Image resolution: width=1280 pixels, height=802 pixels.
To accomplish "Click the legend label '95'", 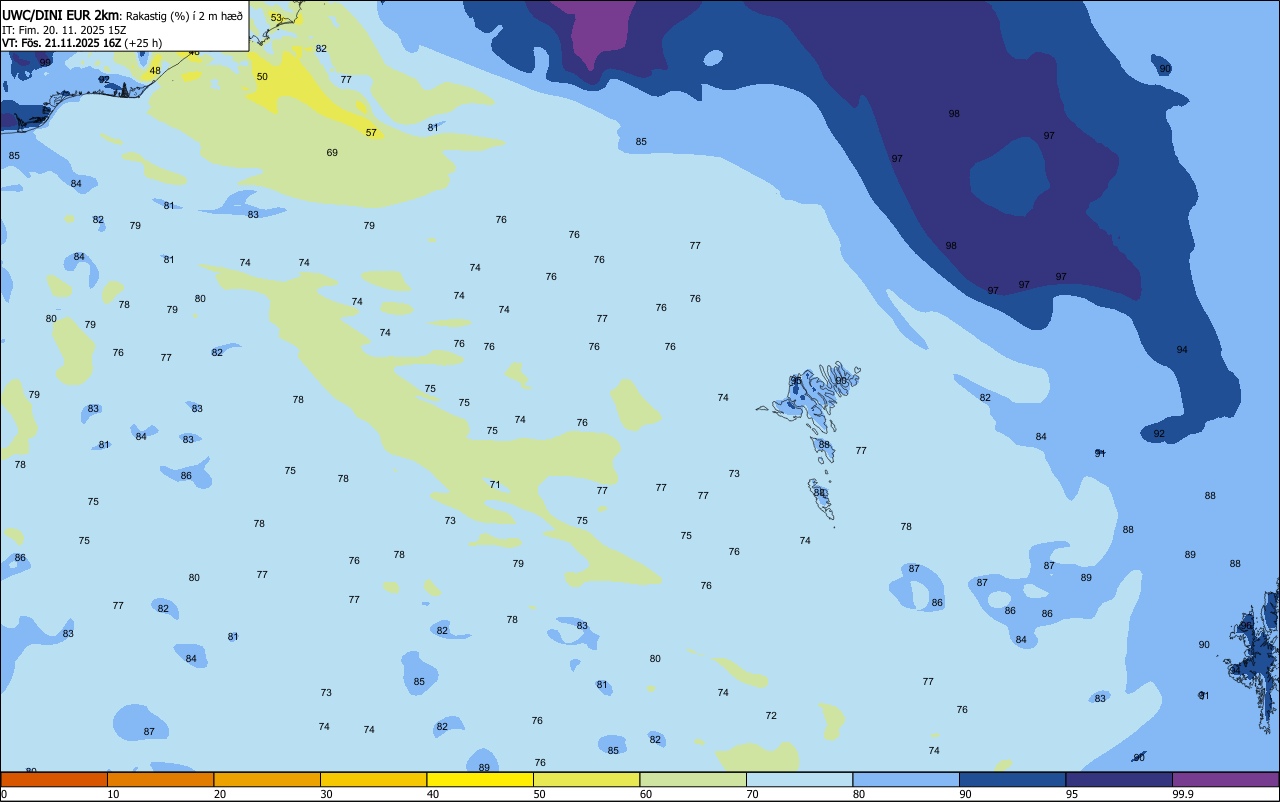I will (x=1071, y=794).
